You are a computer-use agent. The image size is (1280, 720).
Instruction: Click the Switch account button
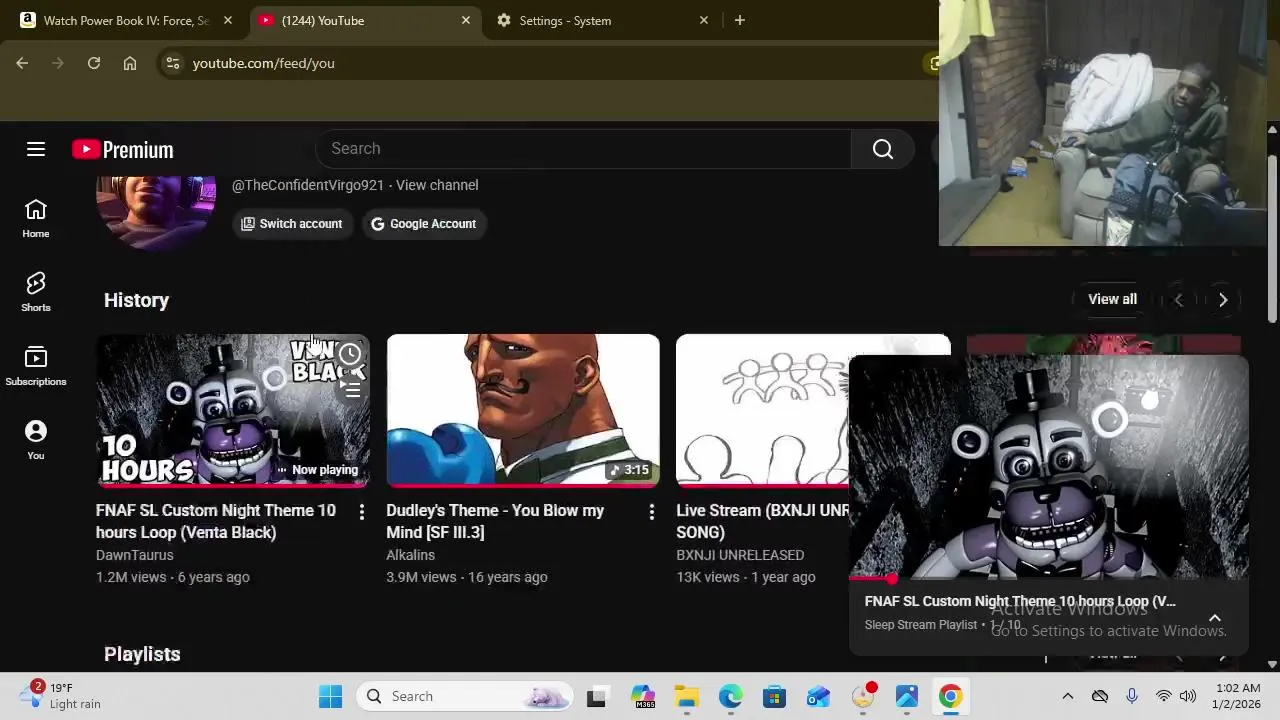(x=292, y=224)
